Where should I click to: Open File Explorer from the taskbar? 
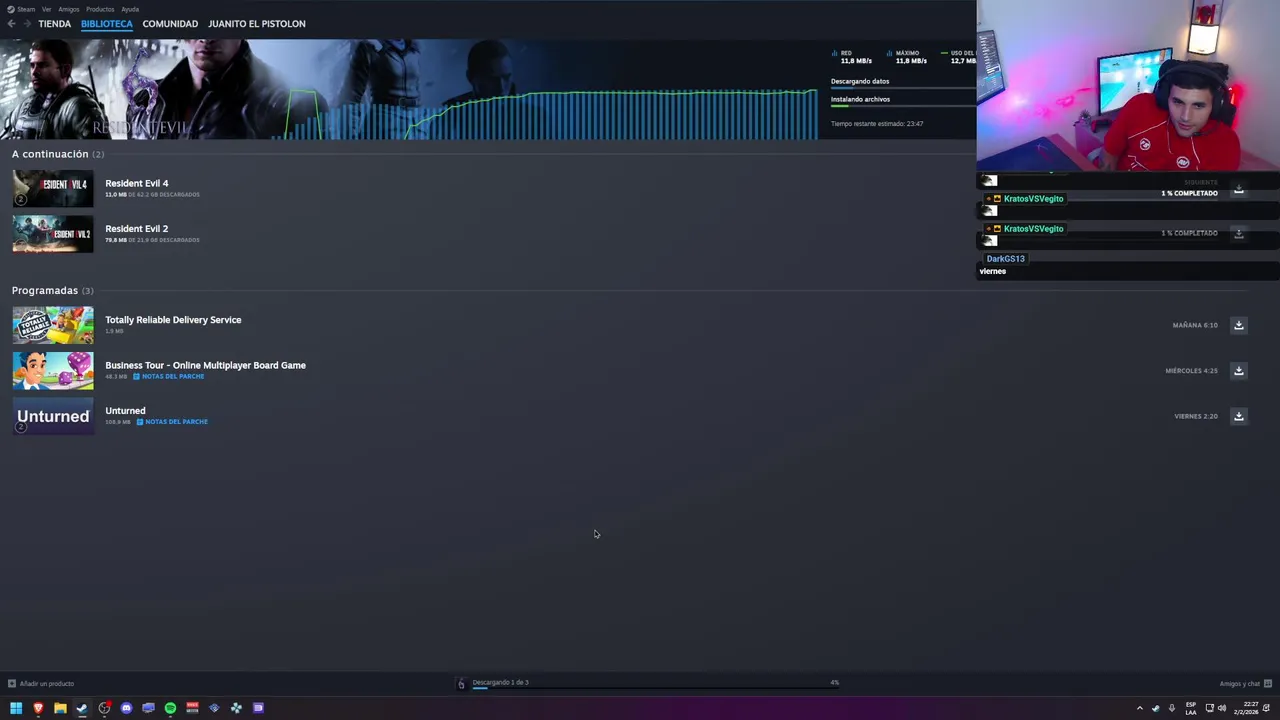pos(60,708)
